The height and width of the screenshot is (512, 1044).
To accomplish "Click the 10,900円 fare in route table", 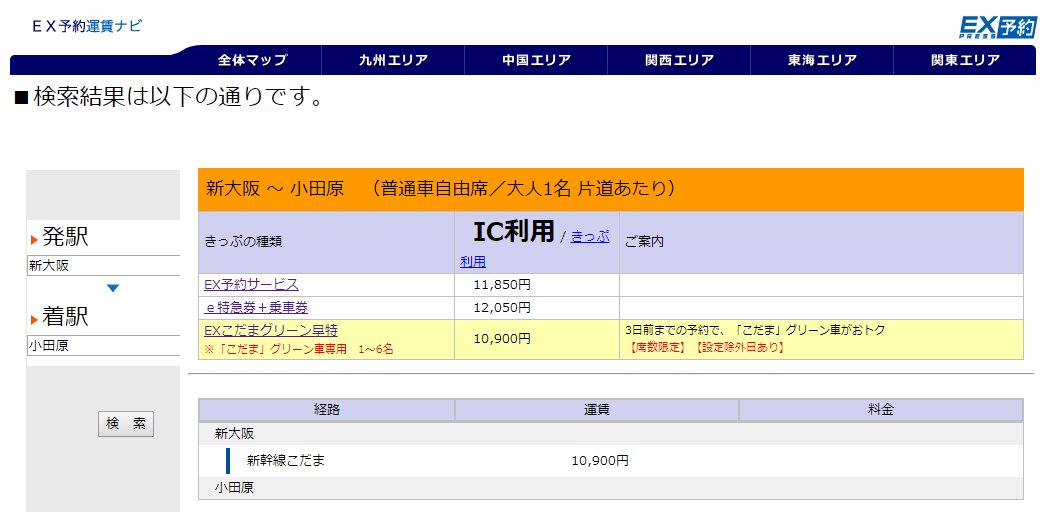I will tap(600, 461).
